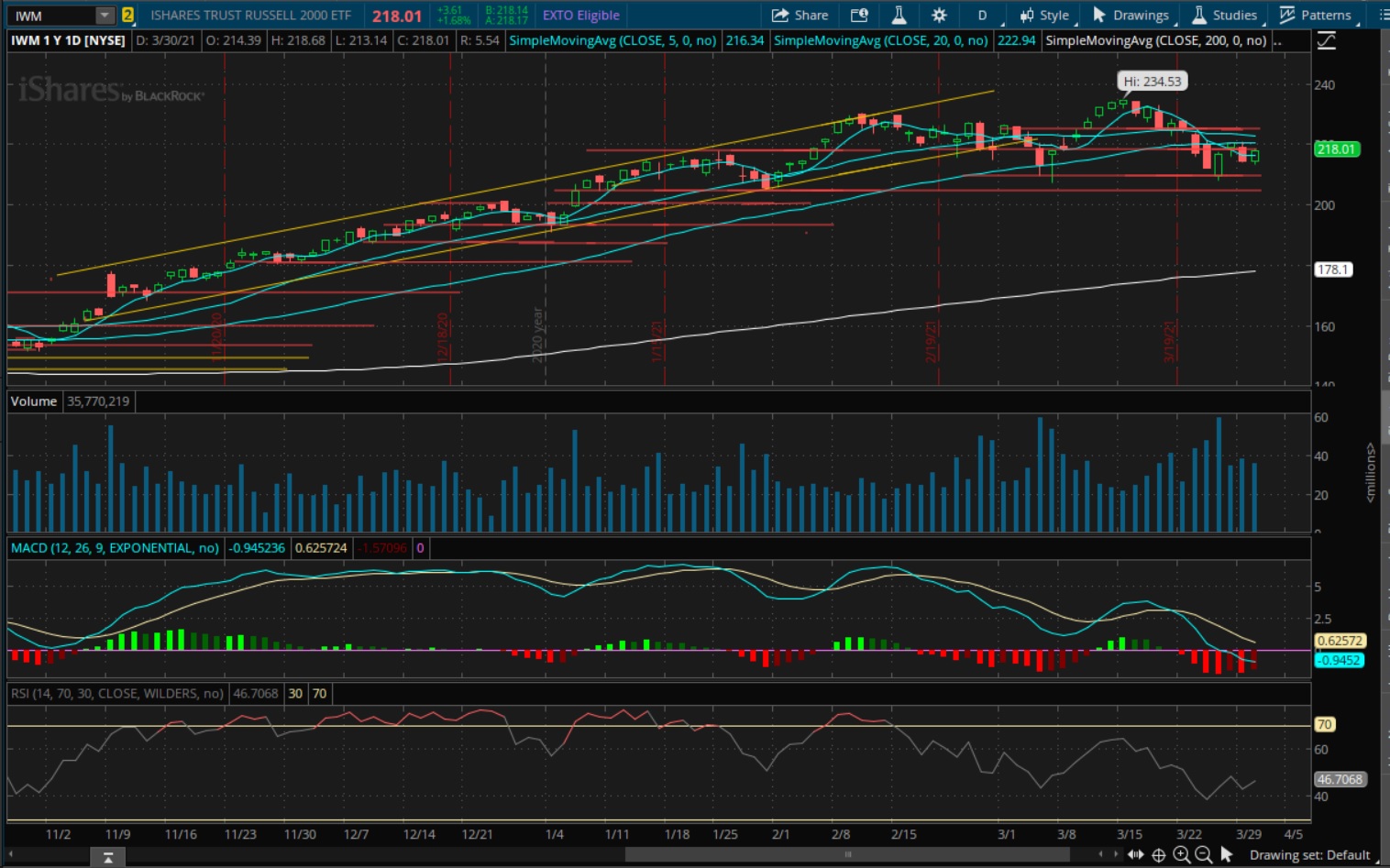The height and width of the screenshot is (868, 1390).
Task: Click SimpleMovingAvg (CLOSE, 200, 0, no) label
Action: coord(1156,40)
